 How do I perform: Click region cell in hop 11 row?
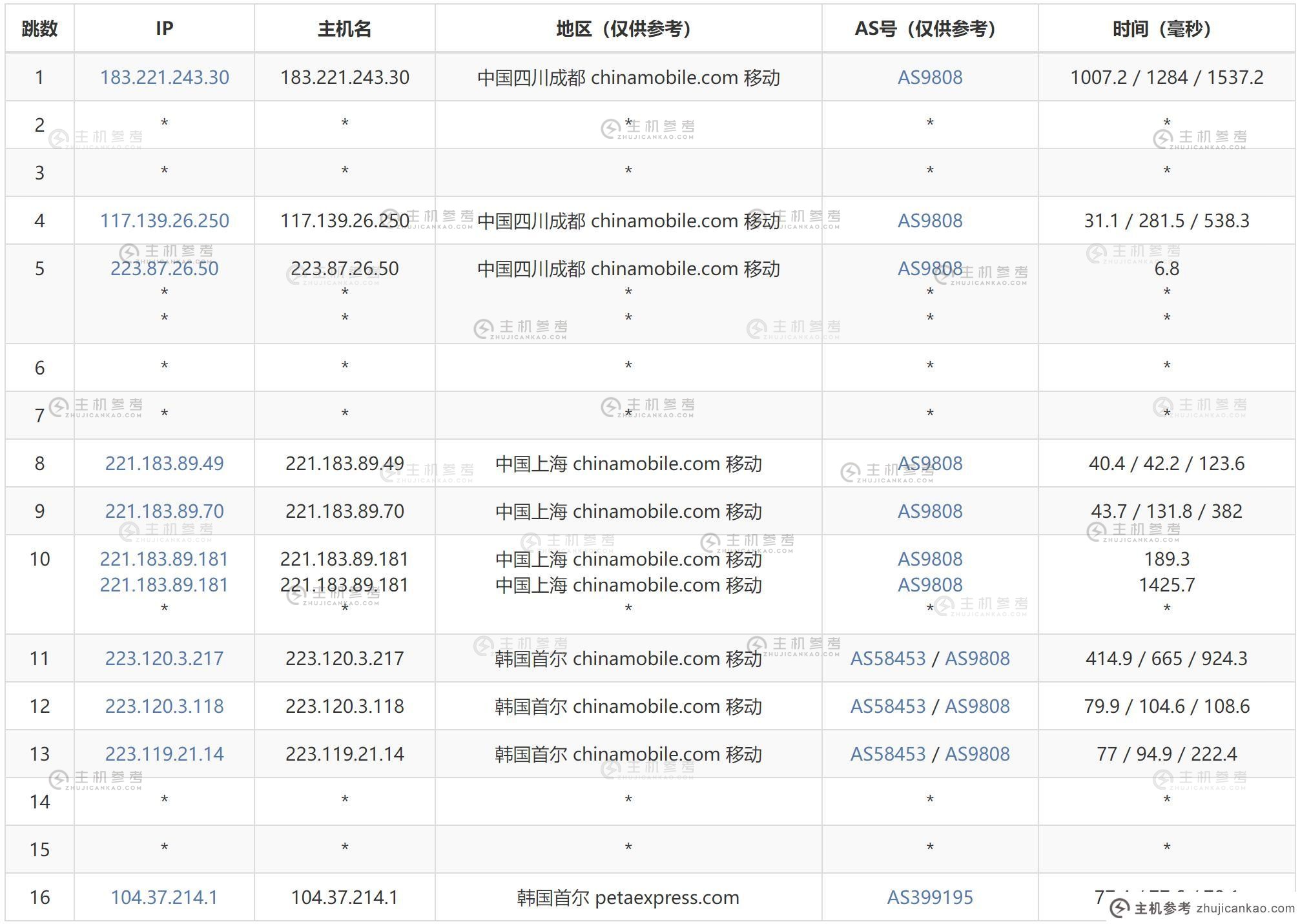tap(628, 659)
